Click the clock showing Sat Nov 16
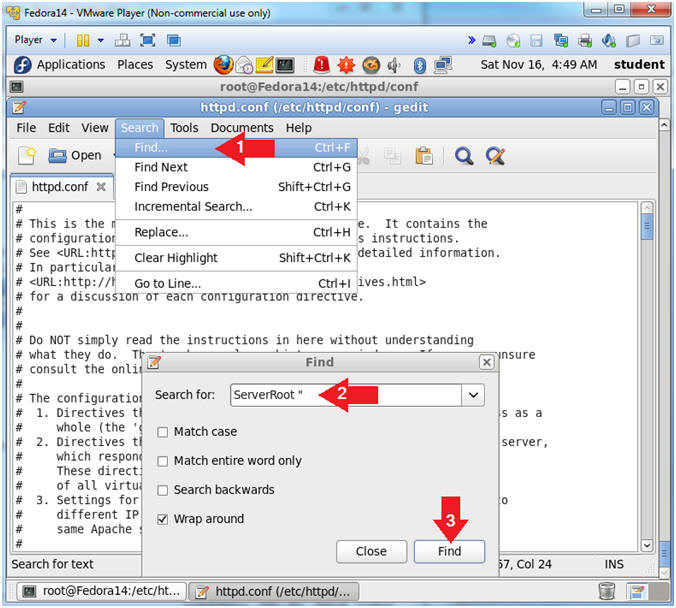Screen dimensions: 676x608 [539, 65]
